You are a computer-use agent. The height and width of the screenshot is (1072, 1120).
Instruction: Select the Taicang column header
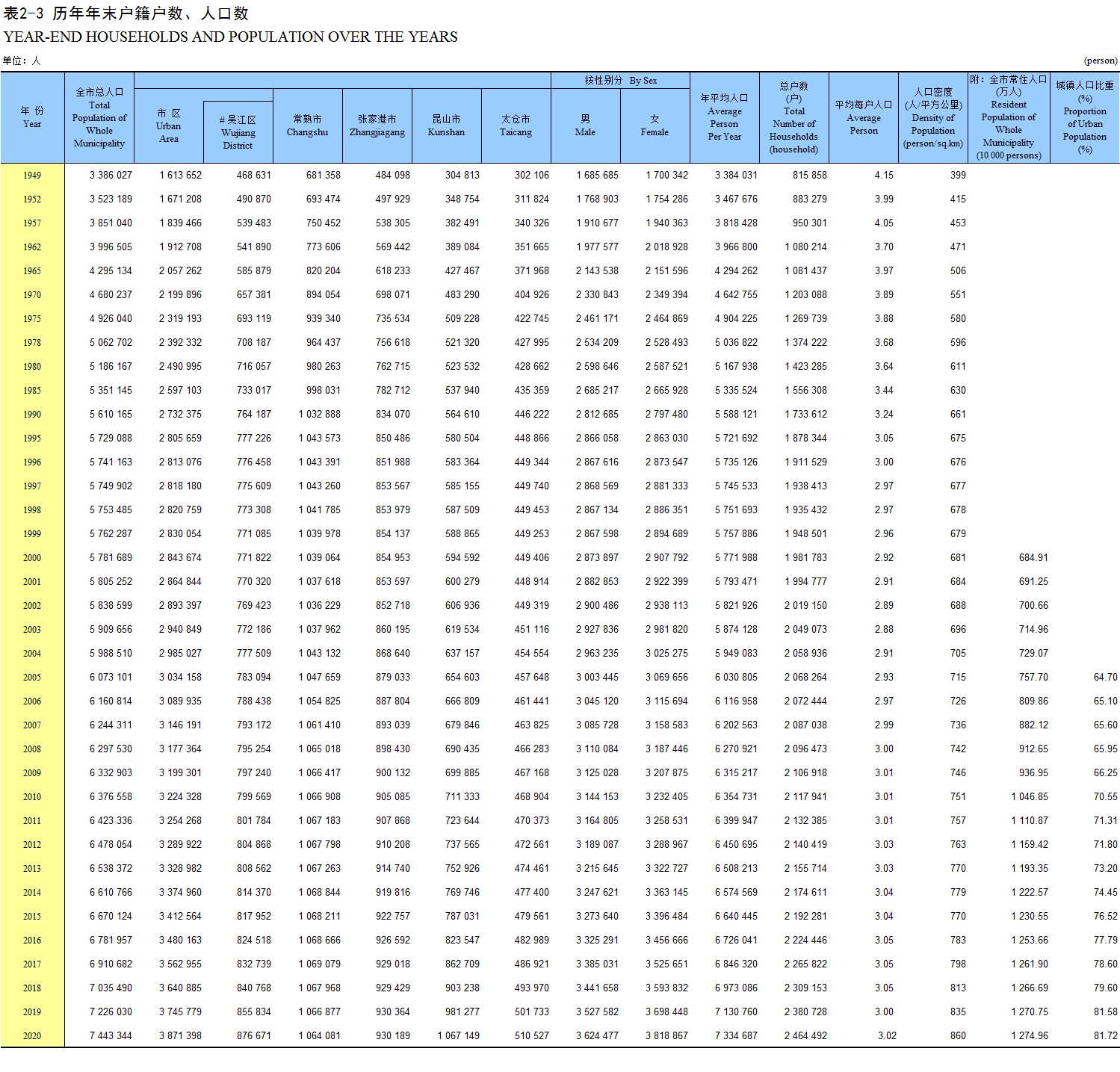(516, 126)
